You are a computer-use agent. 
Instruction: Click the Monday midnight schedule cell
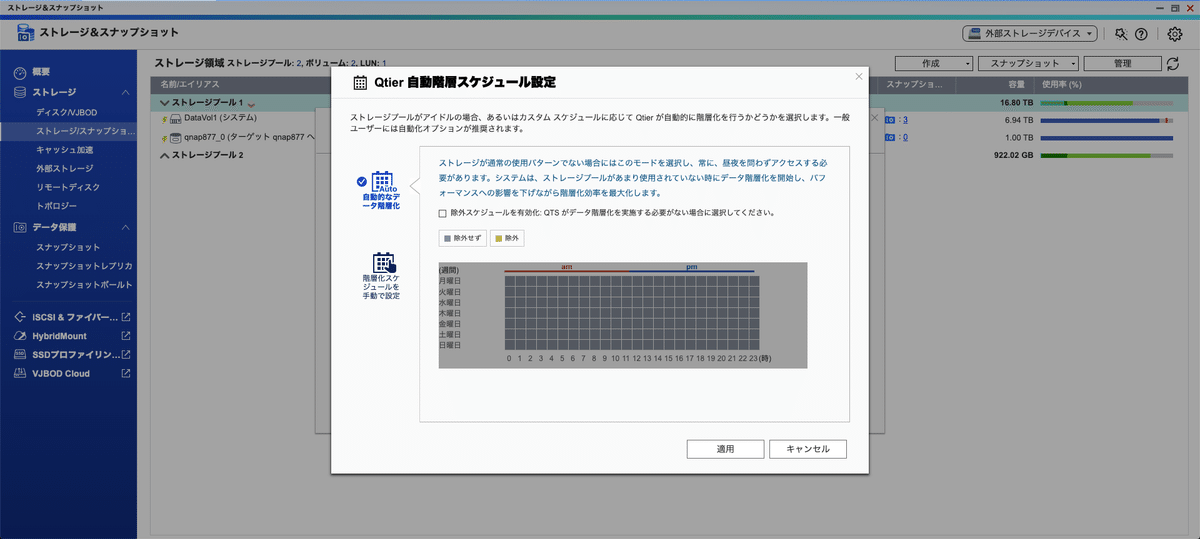tap(509, 282)
